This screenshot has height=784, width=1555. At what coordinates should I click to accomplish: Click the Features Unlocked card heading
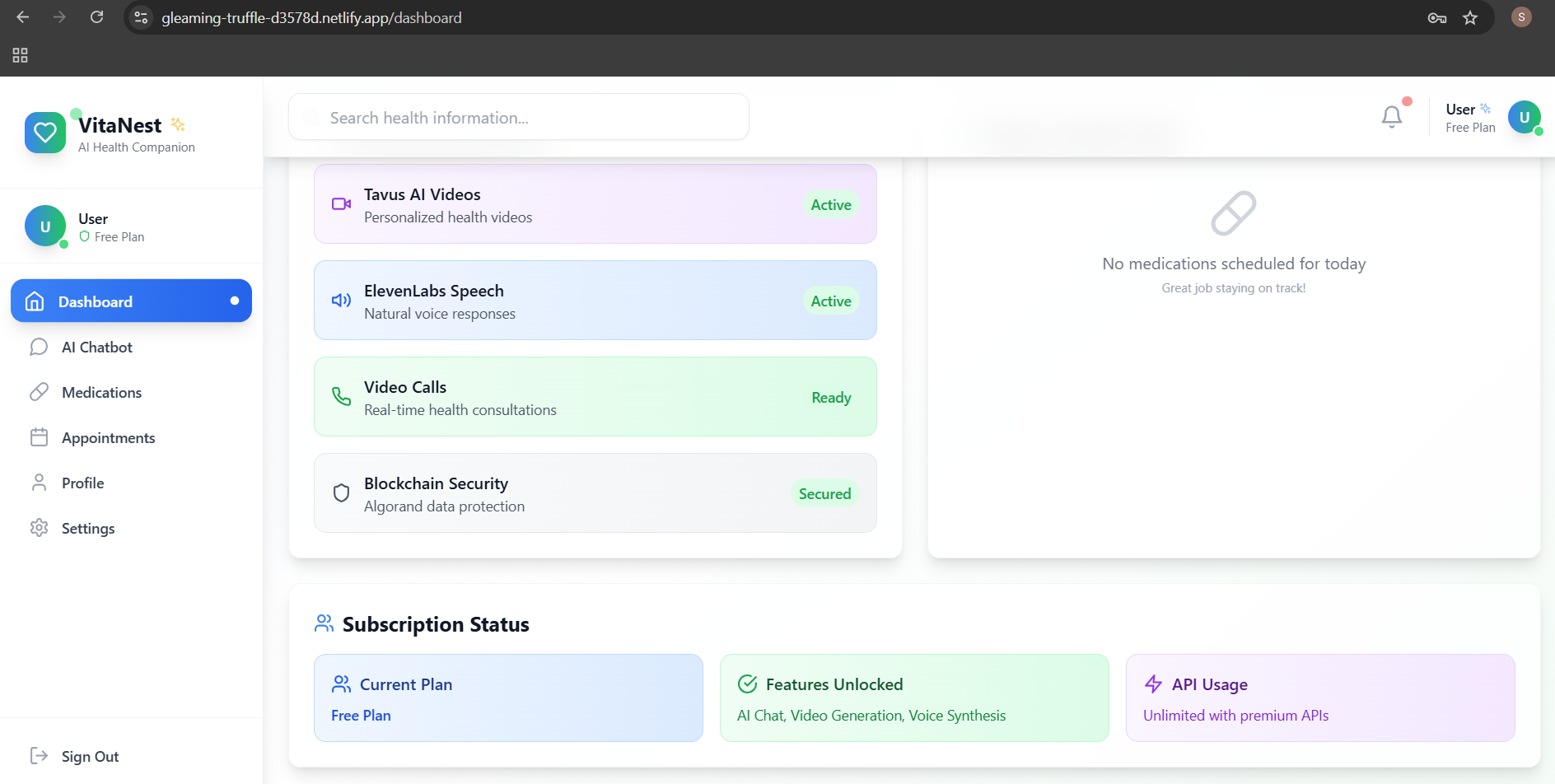pos(834,684)
